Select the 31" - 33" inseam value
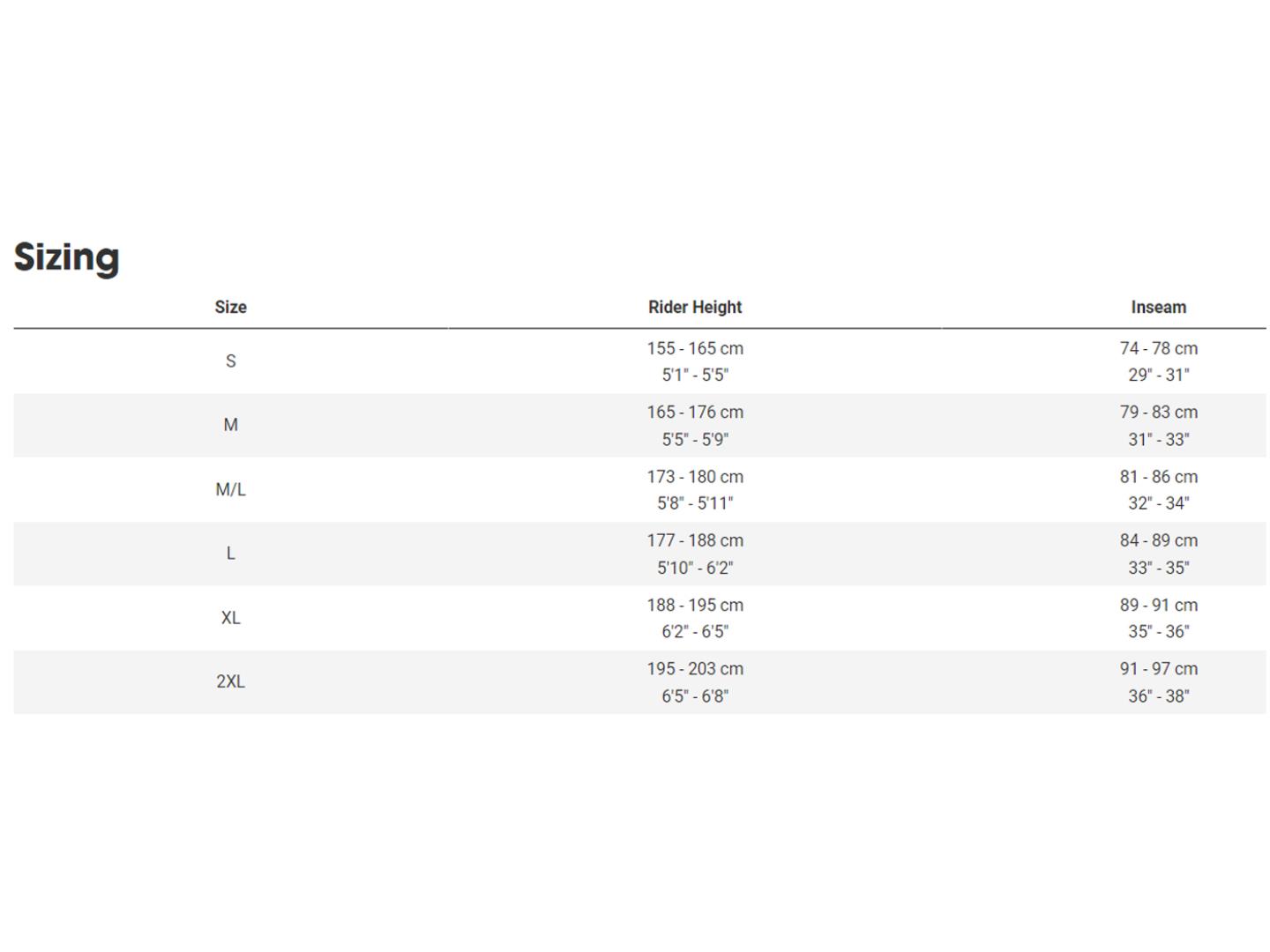This screenshot has width=1270, height=952. (1159, 439)
